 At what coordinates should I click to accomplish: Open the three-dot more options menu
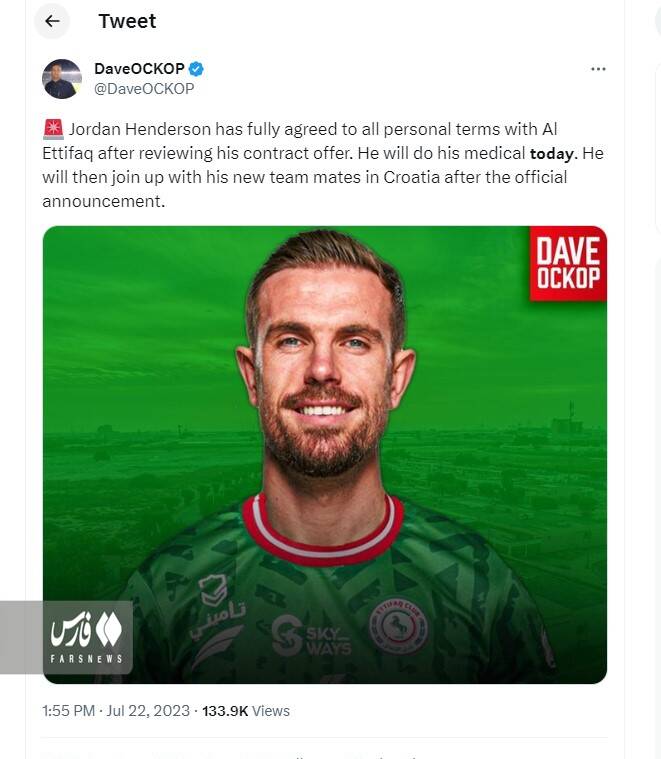point(598,69)
